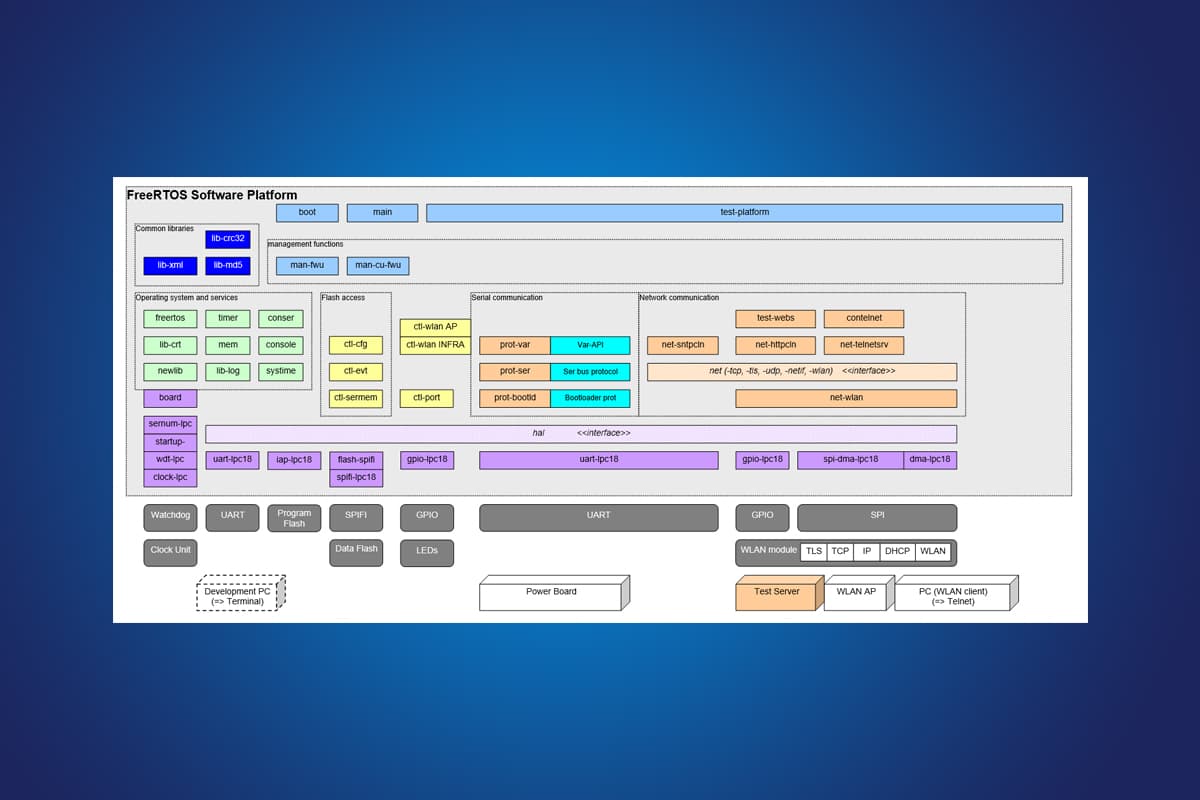Click the Var-API cyan block
The width and height of the screenshot is (1200, 800).
[590, 345]
